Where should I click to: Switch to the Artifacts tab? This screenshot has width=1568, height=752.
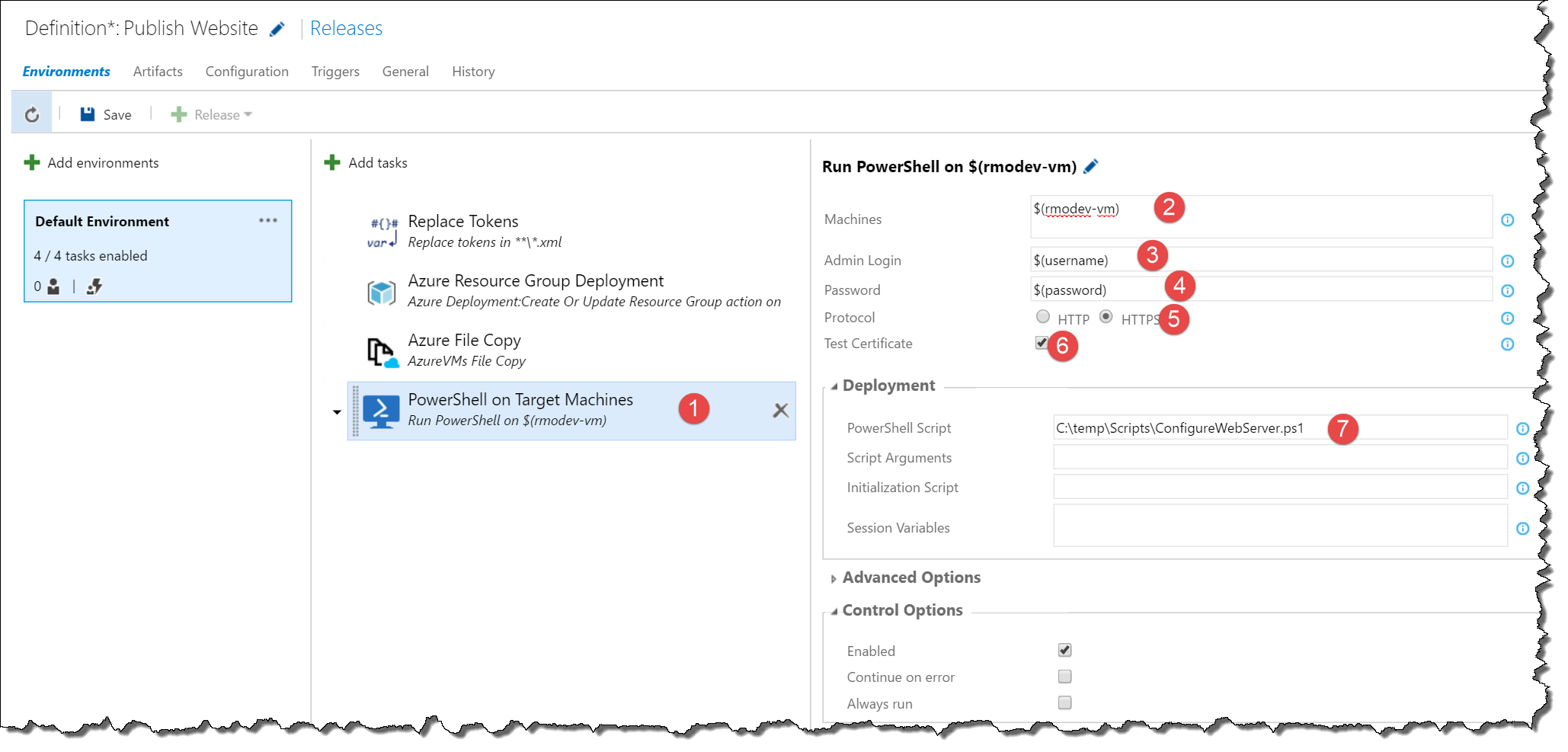pos(158,72)
